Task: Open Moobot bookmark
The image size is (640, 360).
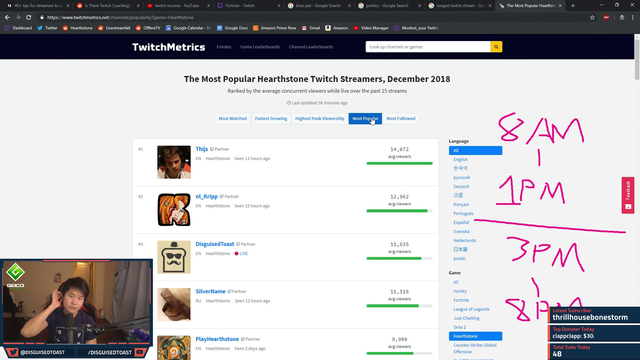Action: [416, 28]
